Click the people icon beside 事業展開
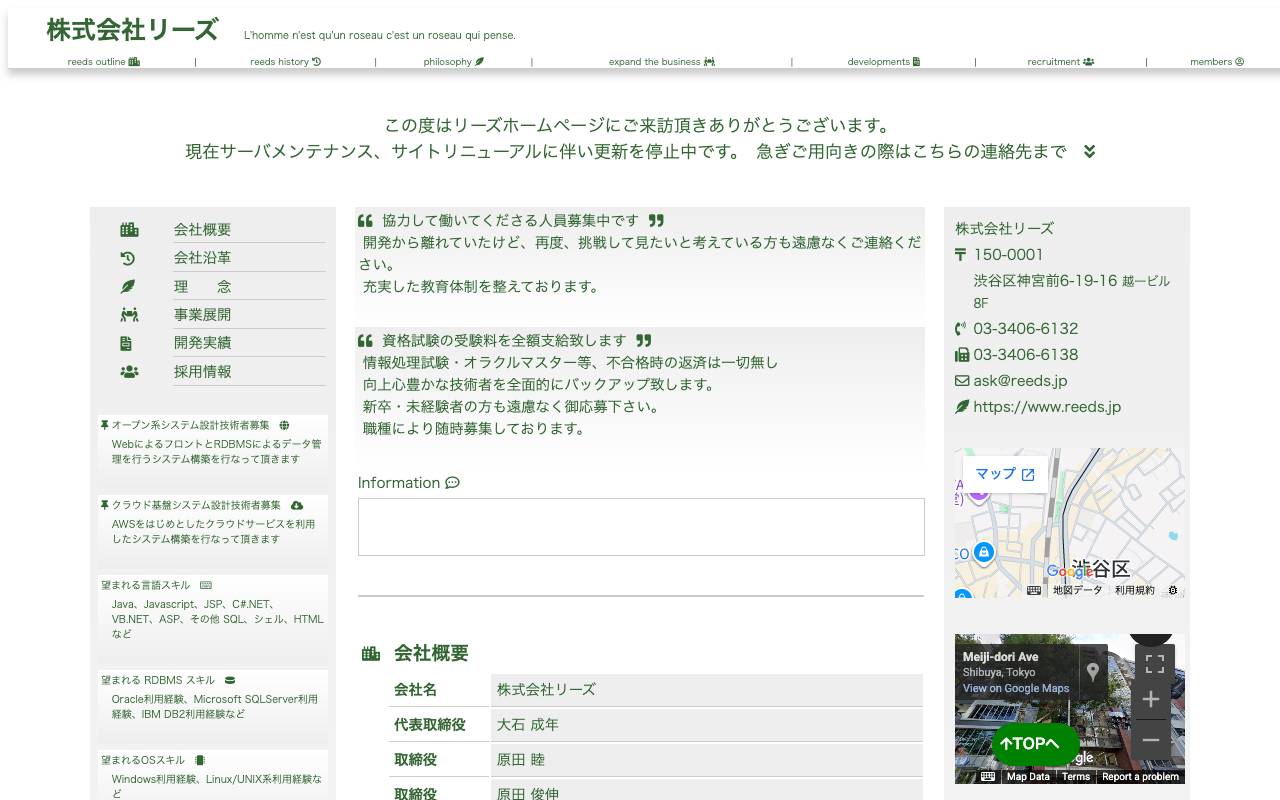 click(129, 315)
